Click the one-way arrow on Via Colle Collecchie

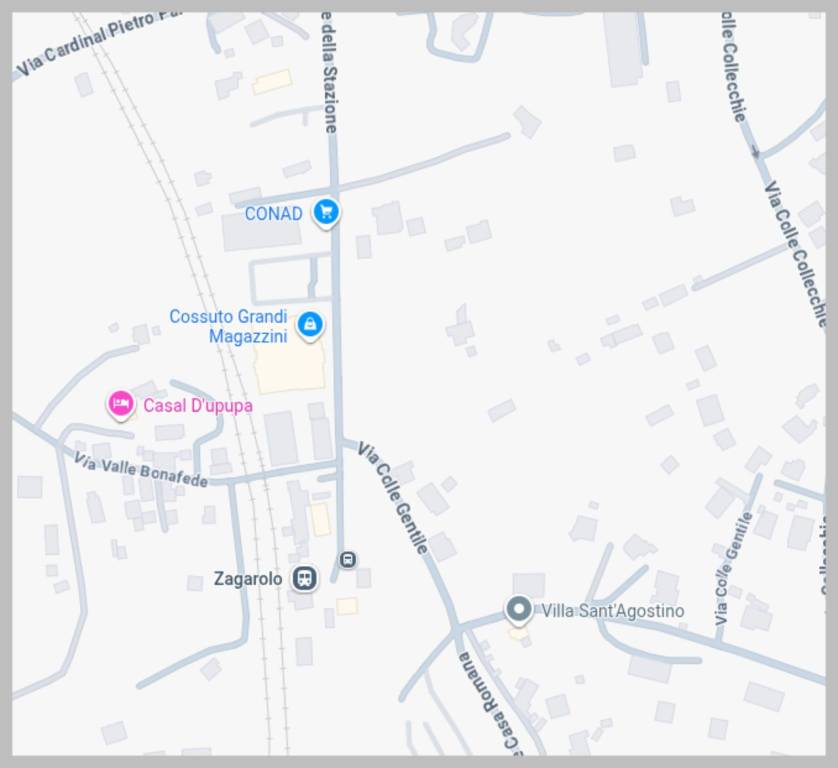756,152
